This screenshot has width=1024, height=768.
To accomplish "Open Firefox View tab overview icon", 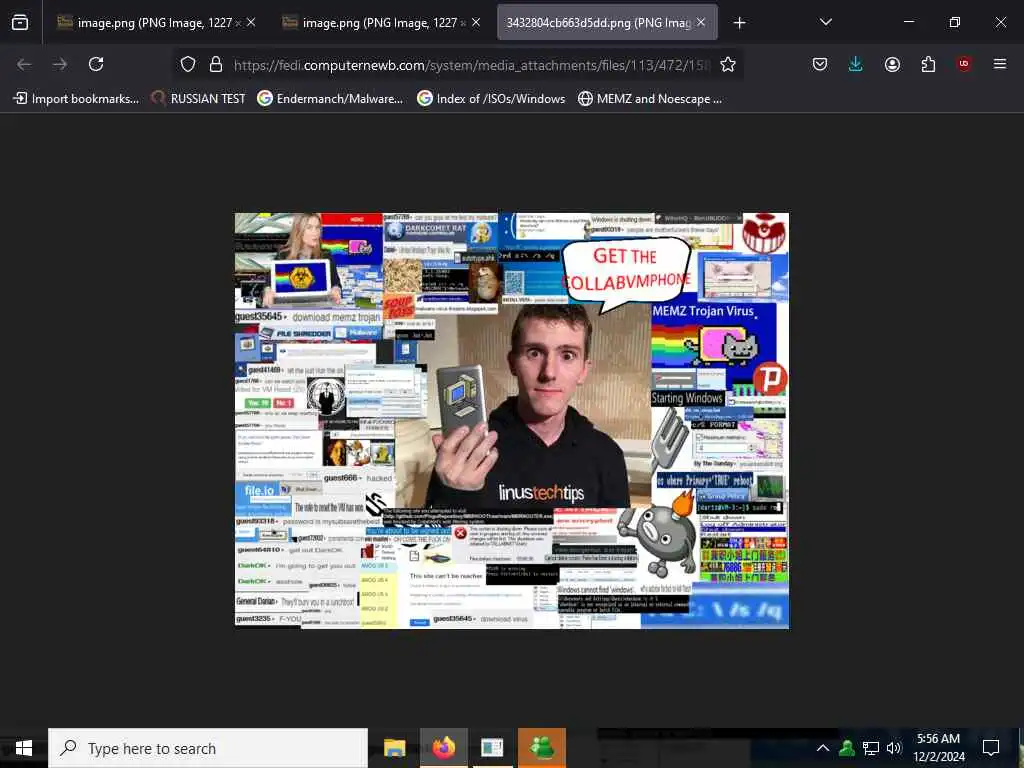I will pos(20,22).
